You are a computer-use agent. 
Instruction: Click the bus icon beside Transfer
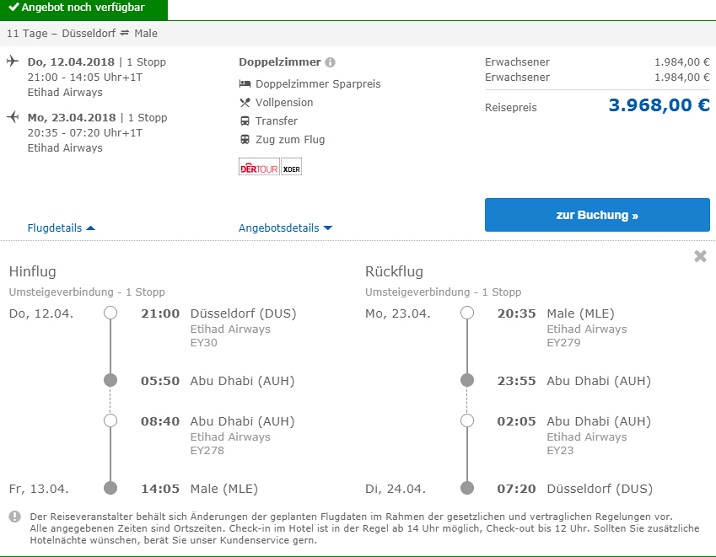[x=245, y=121]
